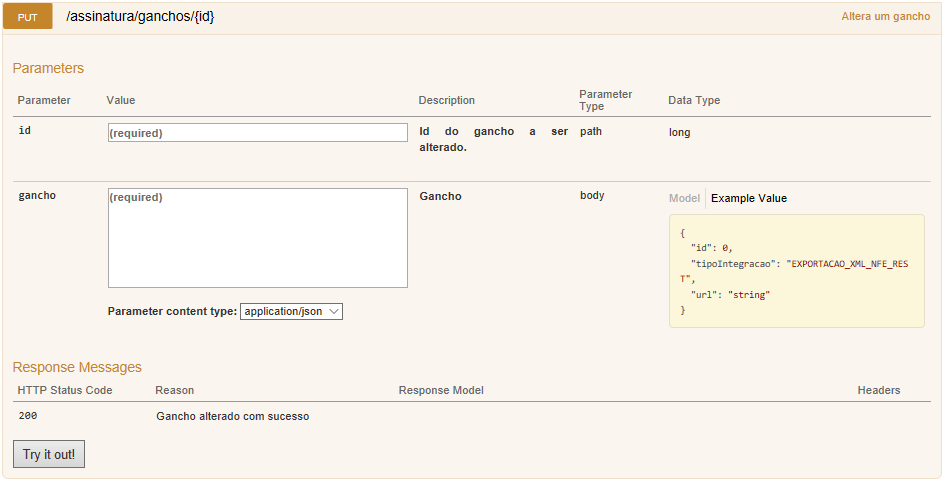The image size is (945, 483).
Task: Click the 'gancho' parameter name label
Action: click(37, 196)
